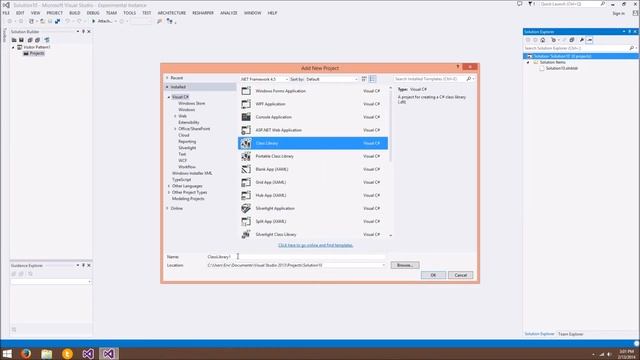
Task: Switch to the first Visual Studio taskbar icon
Action: pos(88,353)
